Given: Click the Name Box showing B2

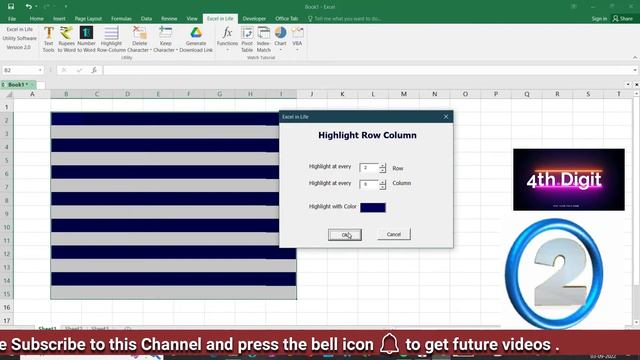Looking at the screenshot, I should (20, 70).
